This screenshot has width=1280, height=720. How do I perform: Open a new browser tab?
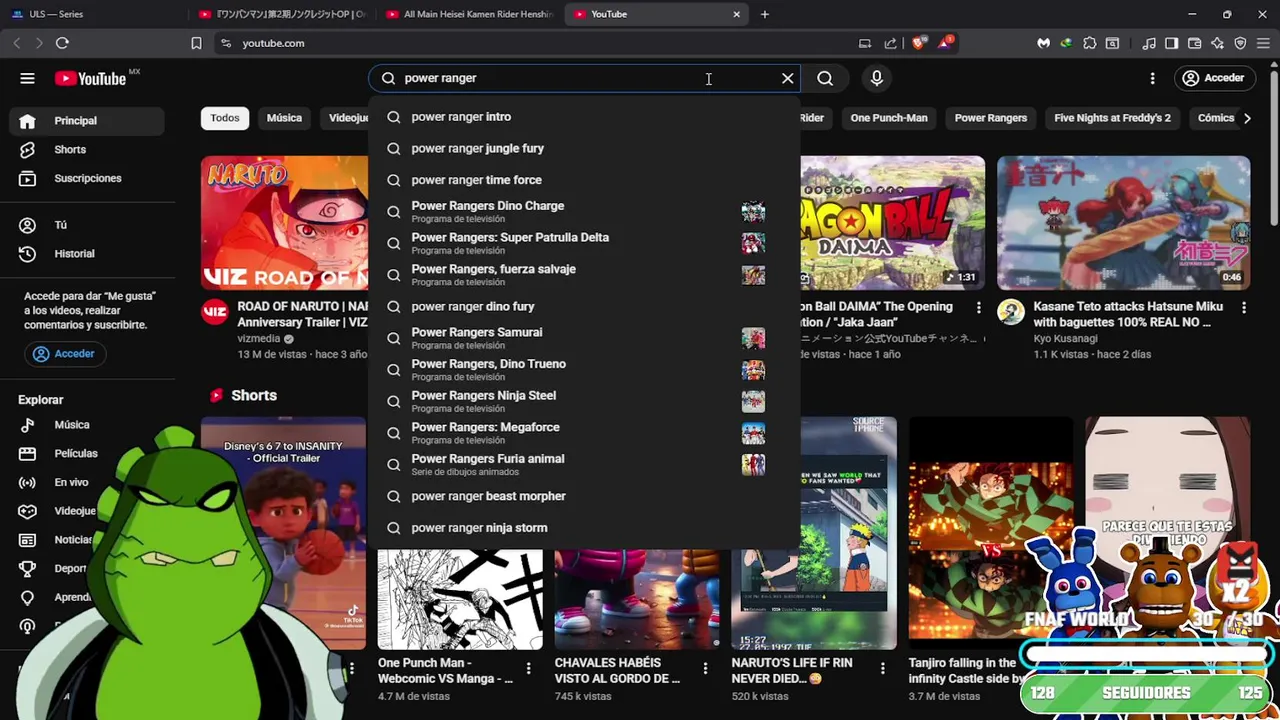coord(765,14)
